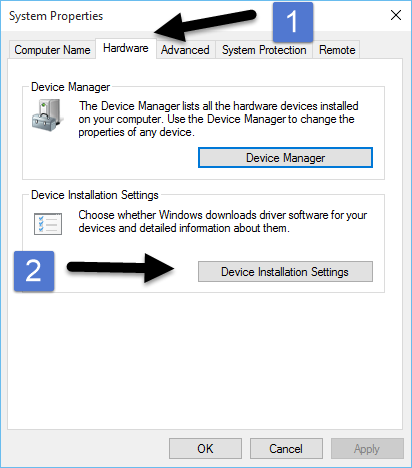412x468 pixels.
Task: Open Device Installation Settings button
Action: (285, 272)
